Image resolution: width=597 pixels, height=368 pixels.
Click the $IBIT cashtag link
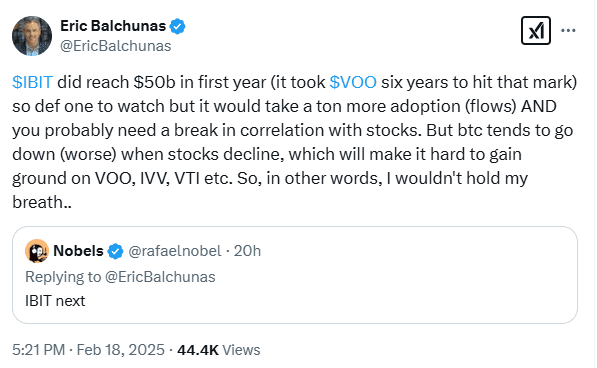point(32,82)
